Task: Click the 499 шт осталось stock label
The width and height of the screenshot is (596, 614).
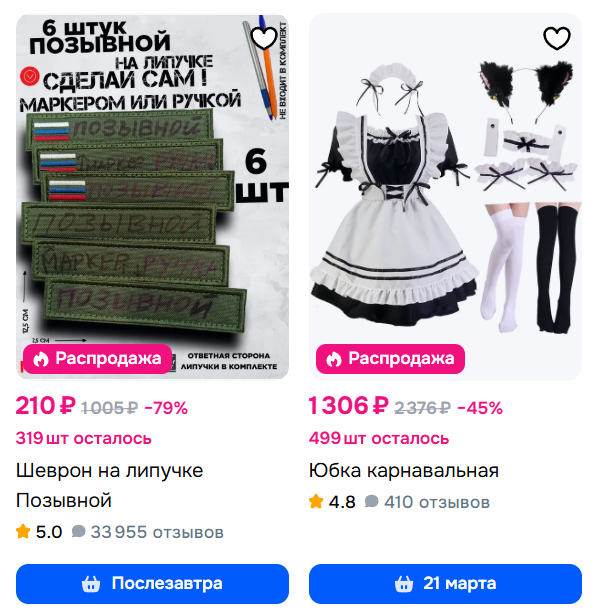Action: [379, 438]
